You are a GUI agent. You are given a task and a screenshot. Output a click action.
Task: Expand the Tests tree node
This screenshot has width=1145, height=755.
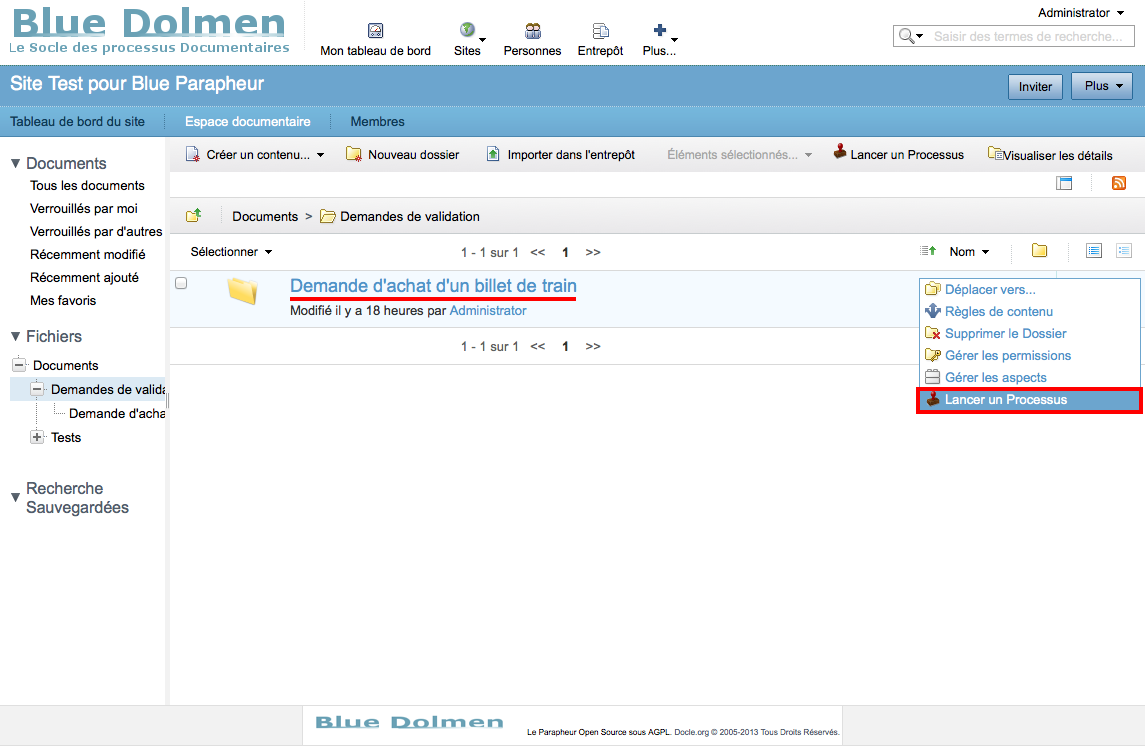point(37,437)
